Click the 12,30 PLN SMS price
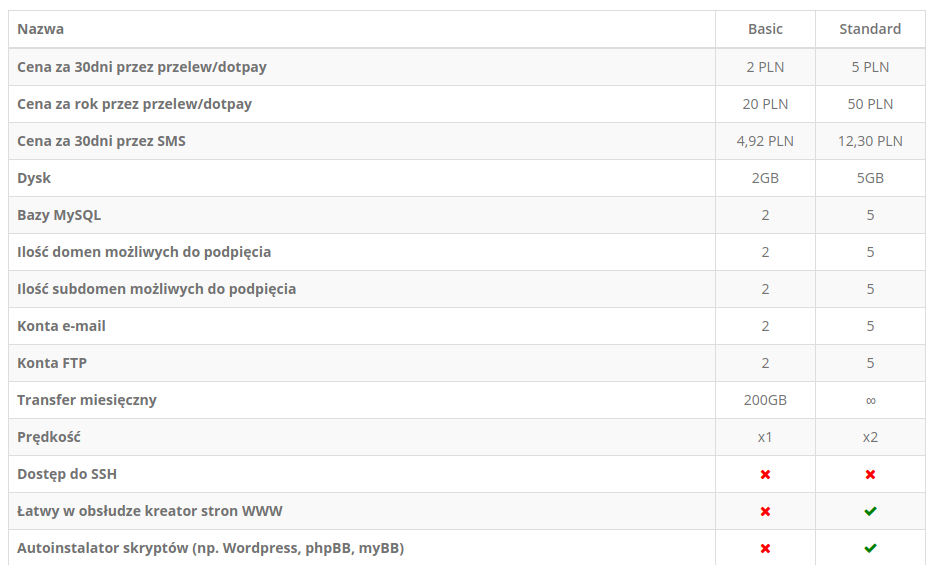 coord(870,141)
